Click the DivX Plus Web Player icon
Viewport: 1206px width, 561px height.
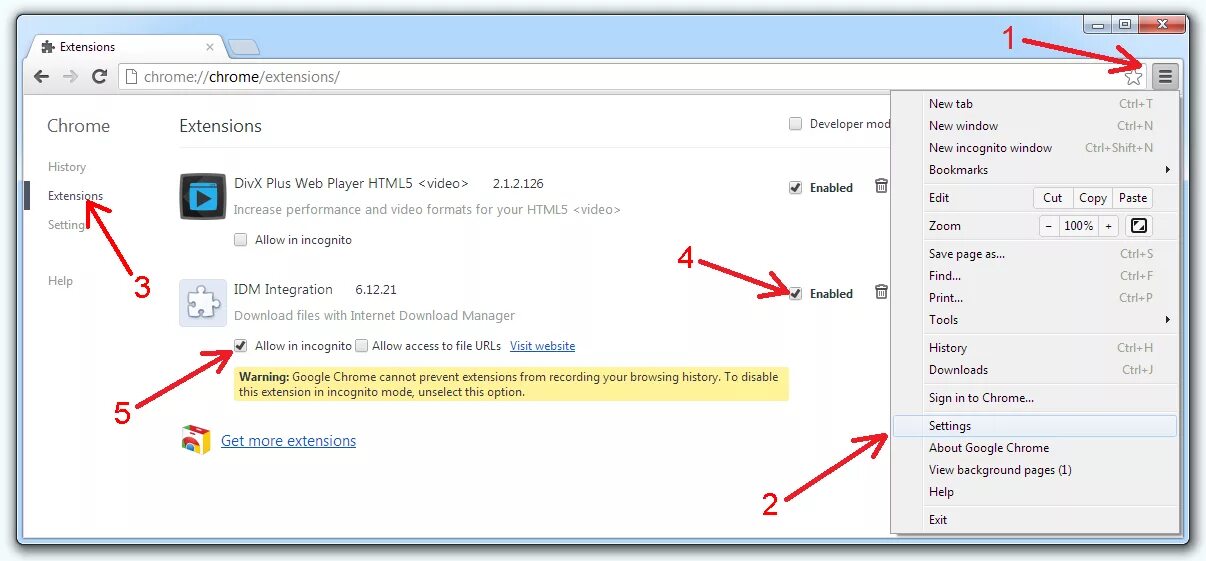pos(203,197)
